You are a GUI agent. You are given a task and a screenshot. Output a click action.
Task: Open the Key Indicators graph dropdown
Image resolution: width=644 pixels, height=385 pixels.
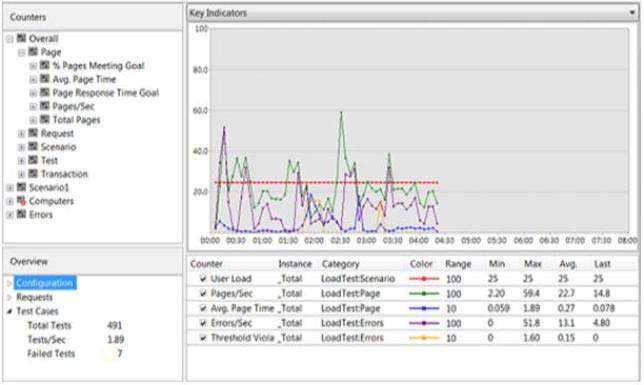[632, 13]
